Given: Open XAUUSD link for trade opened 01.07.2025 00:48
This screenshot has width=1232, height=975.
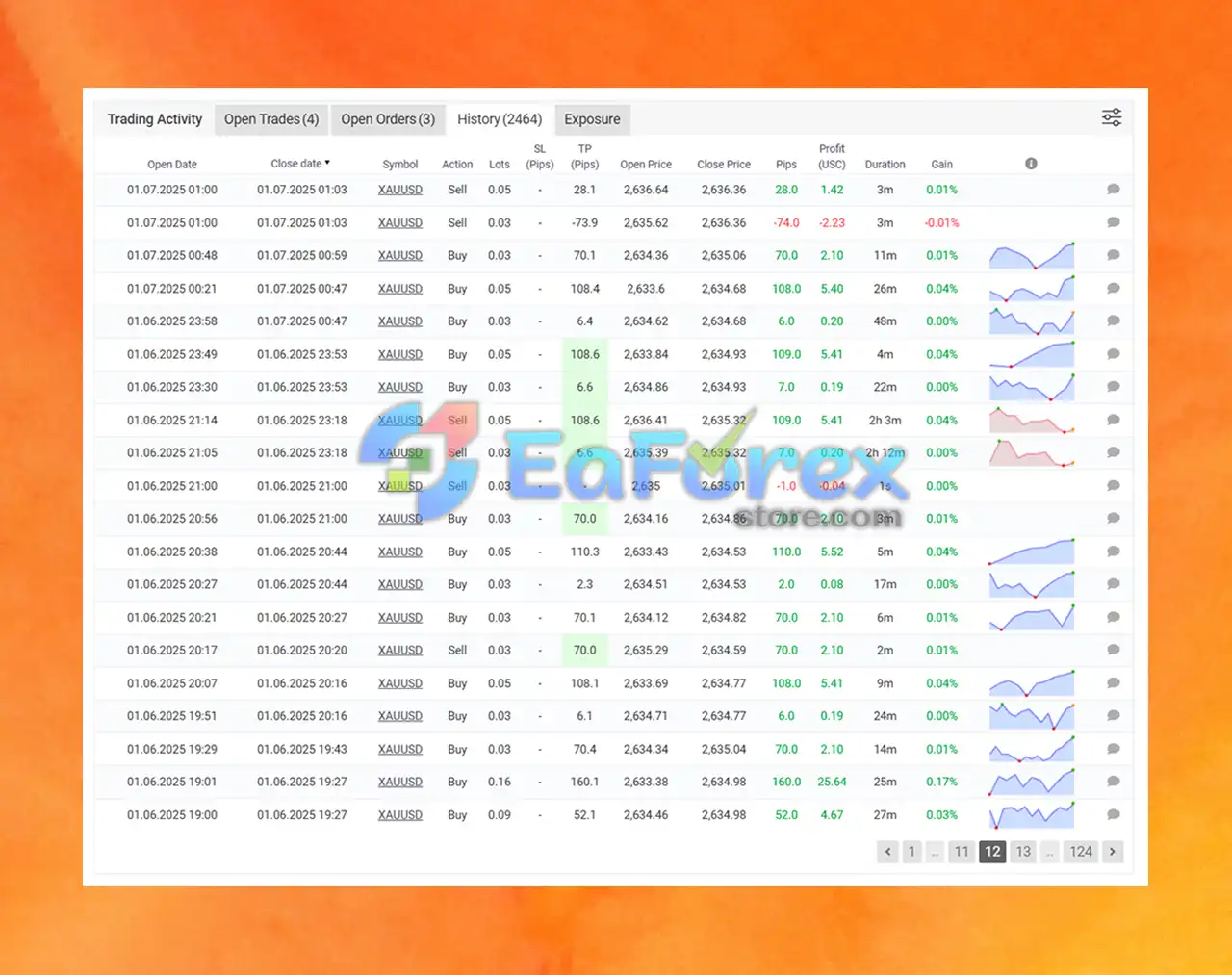Looking at the screenshot, I should click(x=400, y=255).
